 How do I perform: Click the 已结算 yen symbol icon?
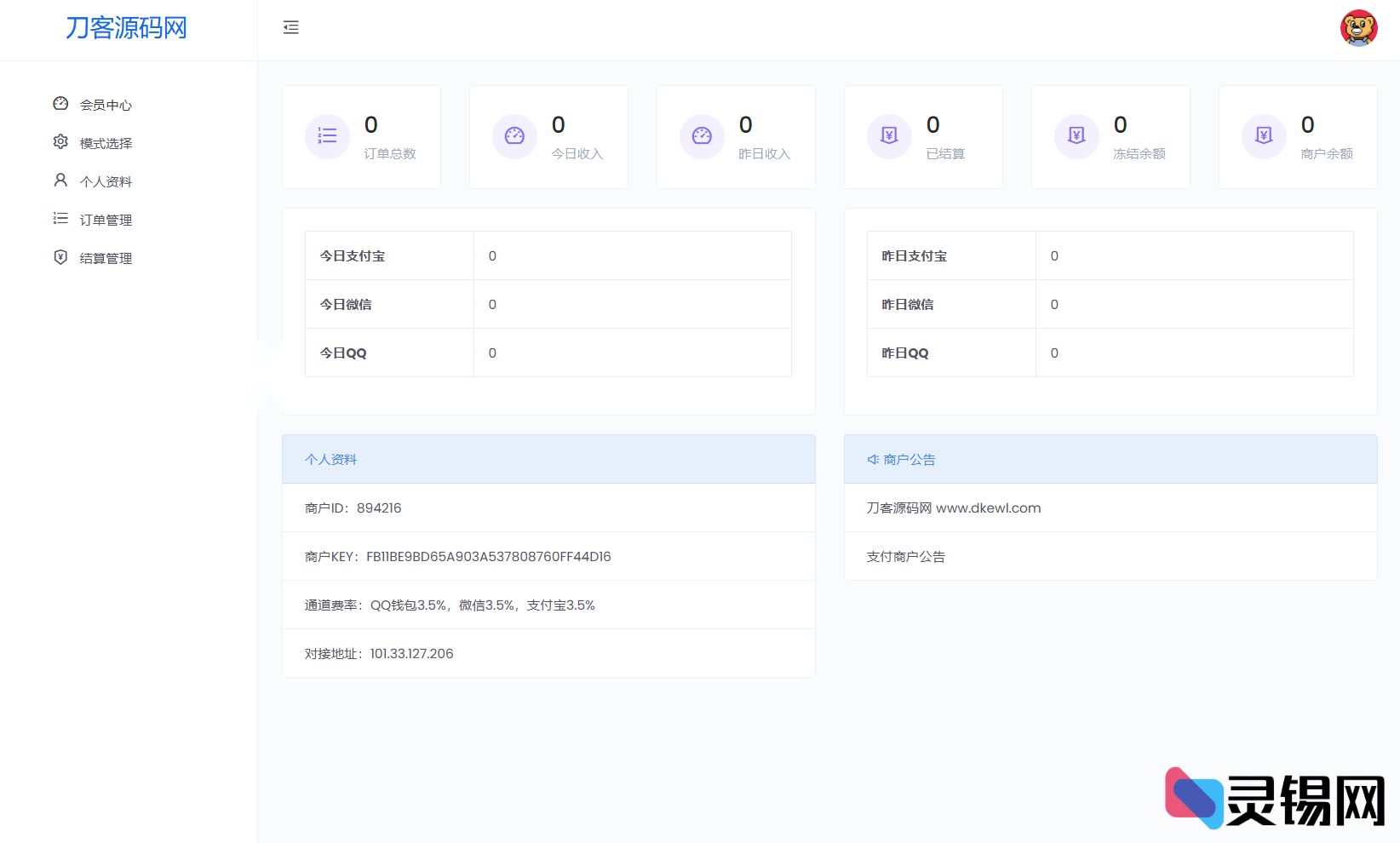point(889,136)
